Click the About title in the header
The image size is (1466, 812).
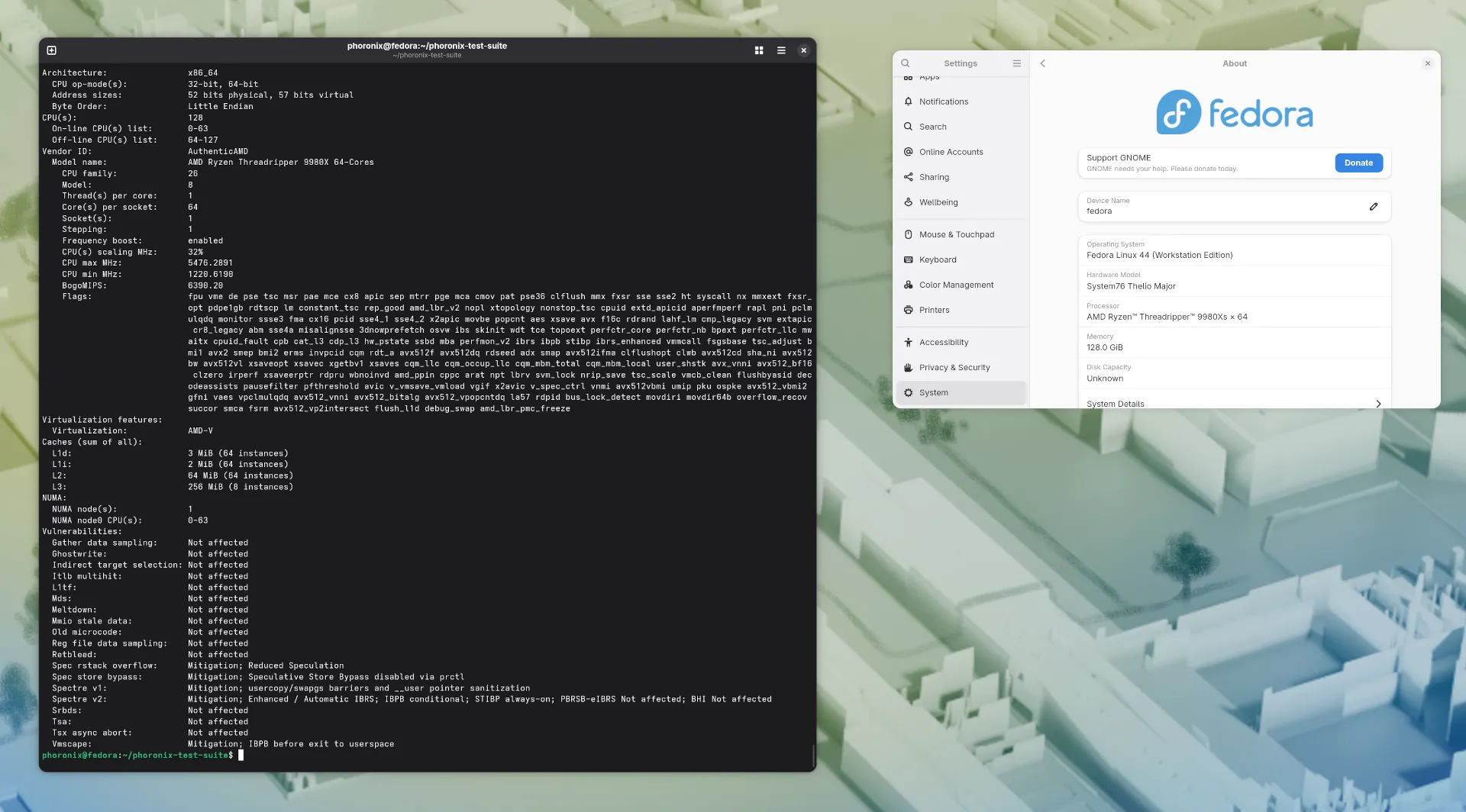coord(1235,63)
